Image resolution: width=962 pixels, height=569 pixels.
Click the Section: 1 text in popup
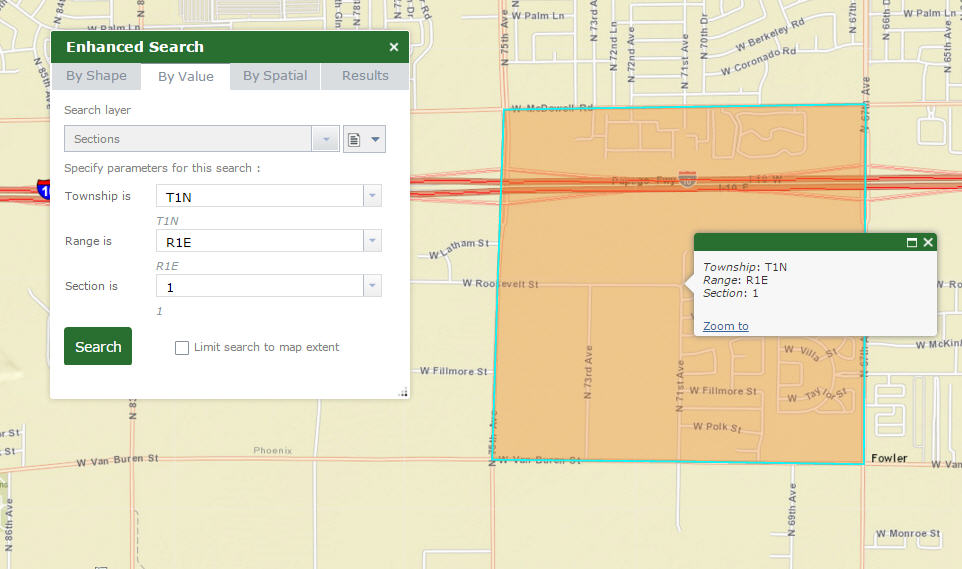[731, 293]
